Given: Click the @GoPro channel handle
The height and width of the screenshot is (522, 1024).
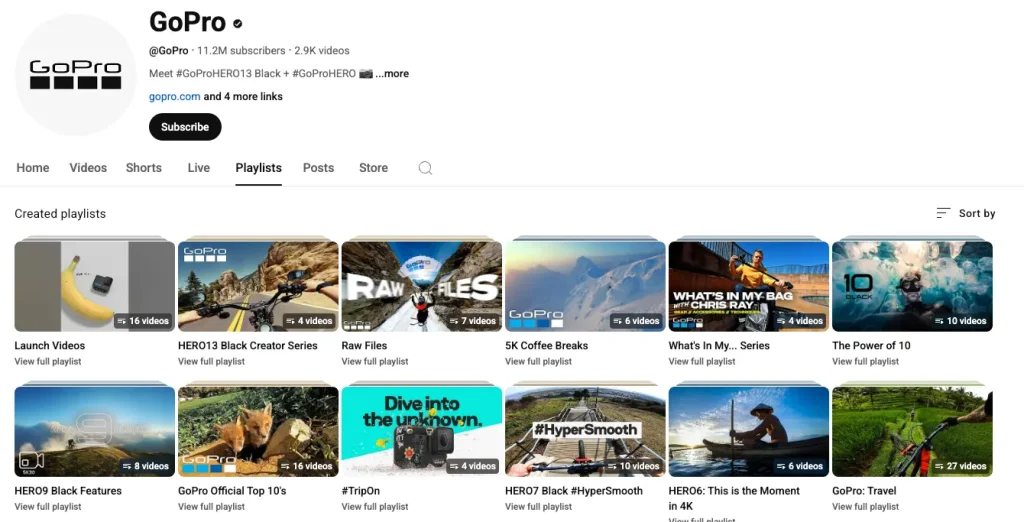Looking at the screenshot, I should (x=168, y=50).
